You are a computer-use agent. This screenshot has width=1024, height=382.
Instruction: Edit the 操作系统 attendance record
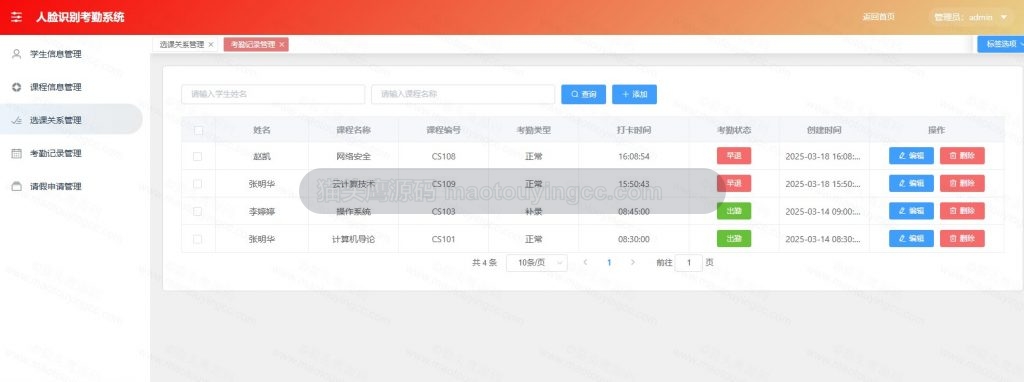[x=911, y=211]
